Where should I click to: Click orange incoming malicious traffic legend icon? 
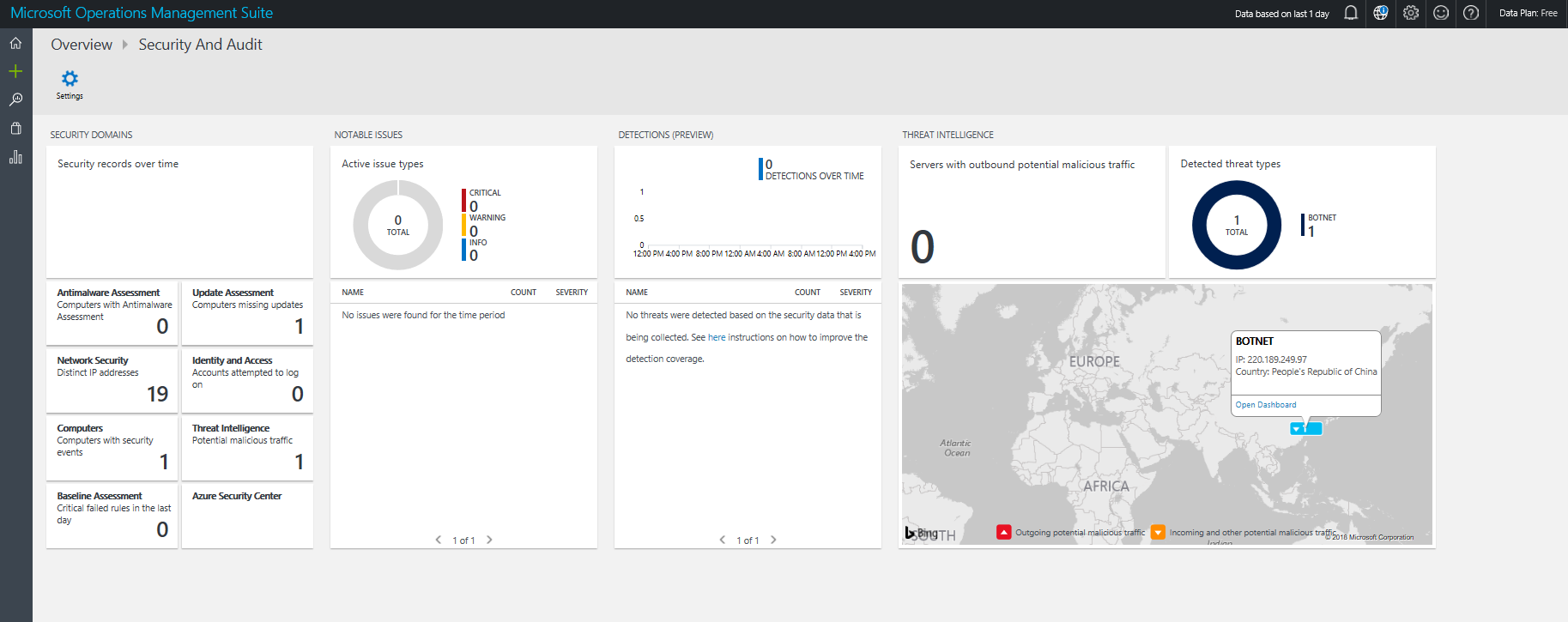point(1158,532)
